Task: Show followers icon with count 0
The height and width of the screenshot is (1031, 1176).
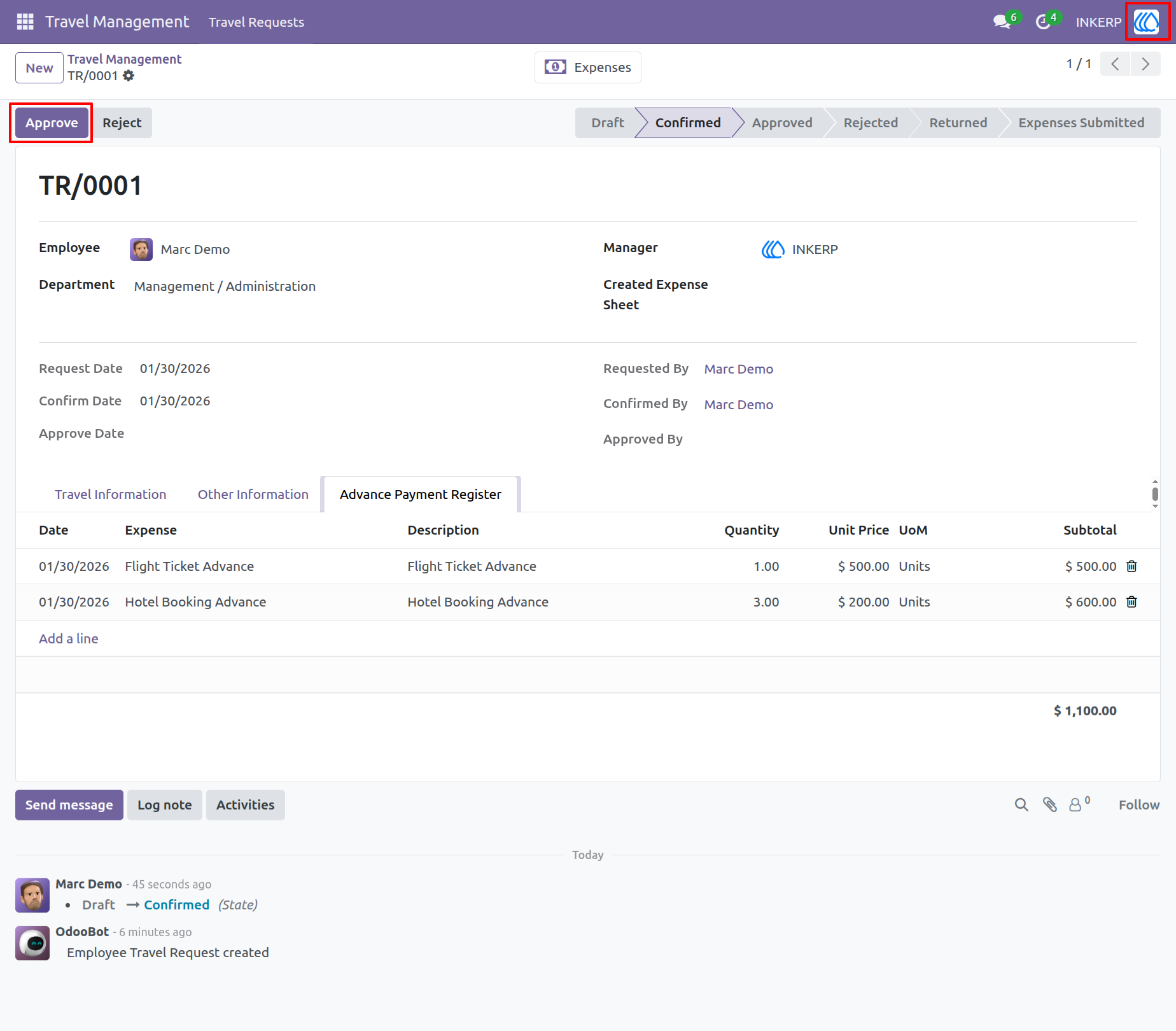Action: [1079, 804]
